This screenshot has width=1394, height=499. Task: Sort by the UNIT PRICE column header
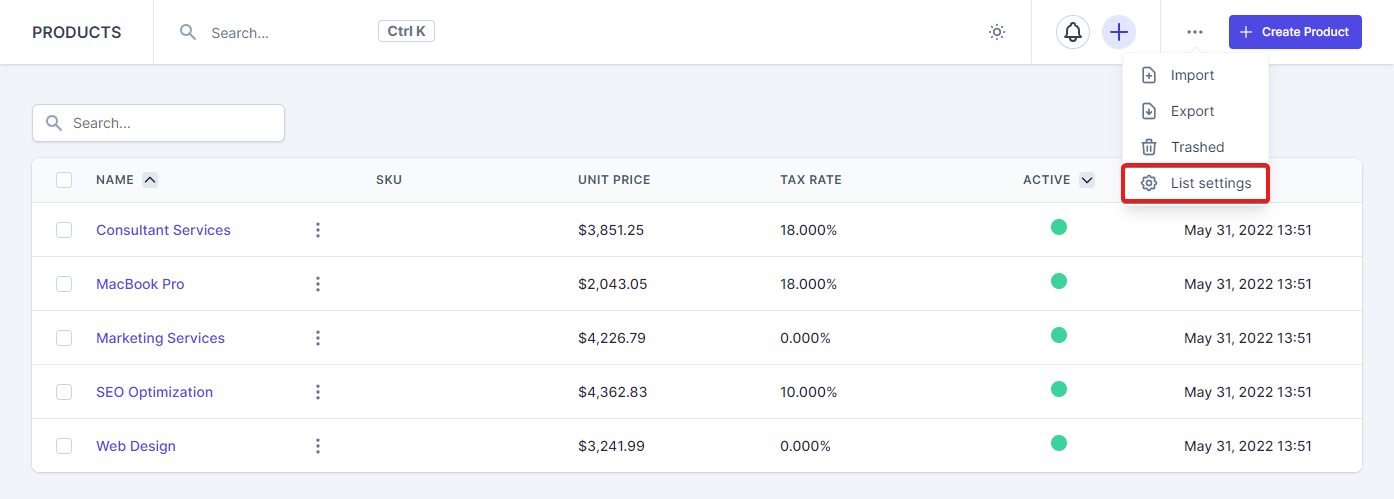coord(614,180)
